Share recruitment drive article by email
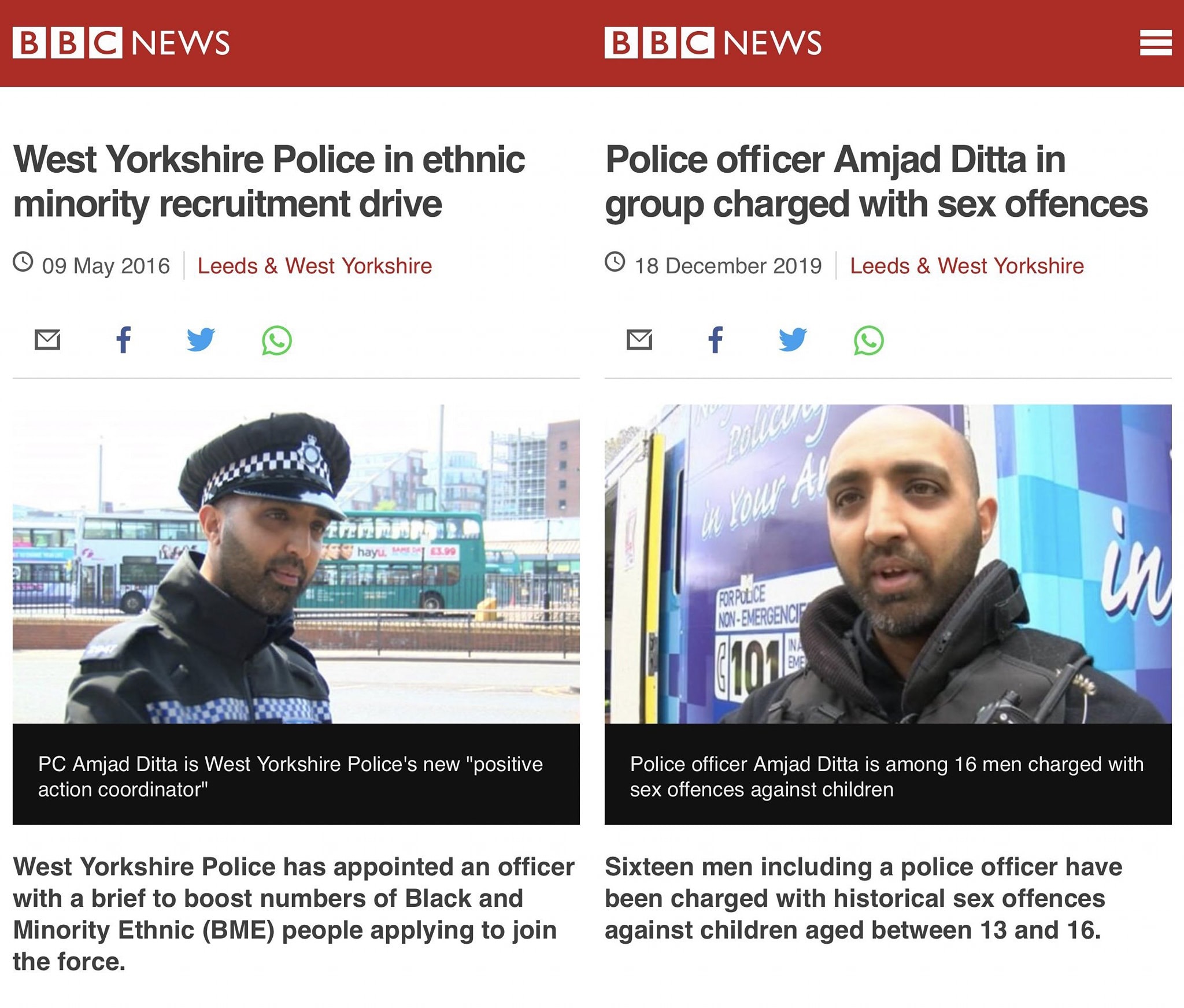This screenshot has height=1008, width=1184. [47, 340]
